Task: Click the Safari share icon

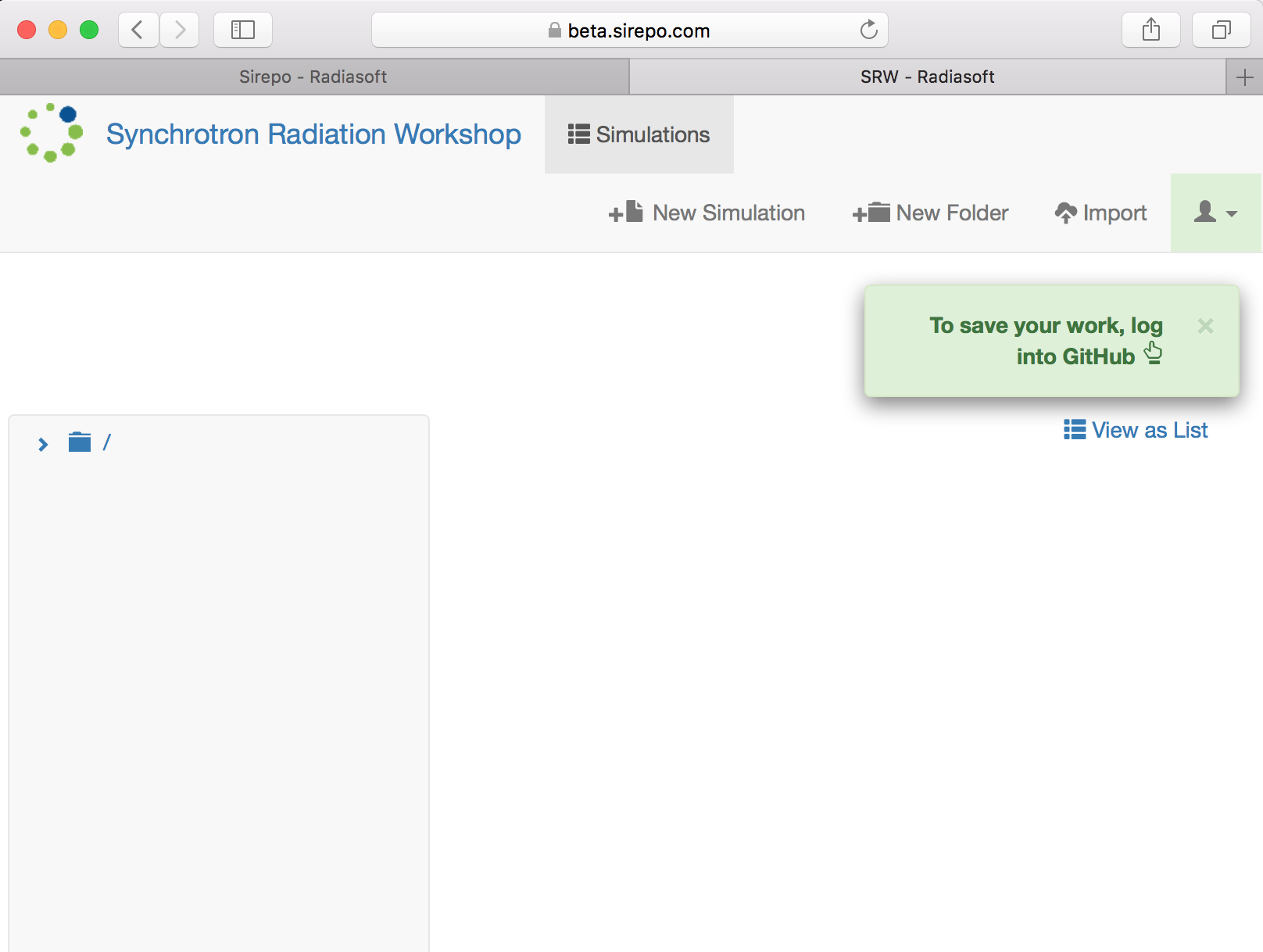Action: point(1150,30)
